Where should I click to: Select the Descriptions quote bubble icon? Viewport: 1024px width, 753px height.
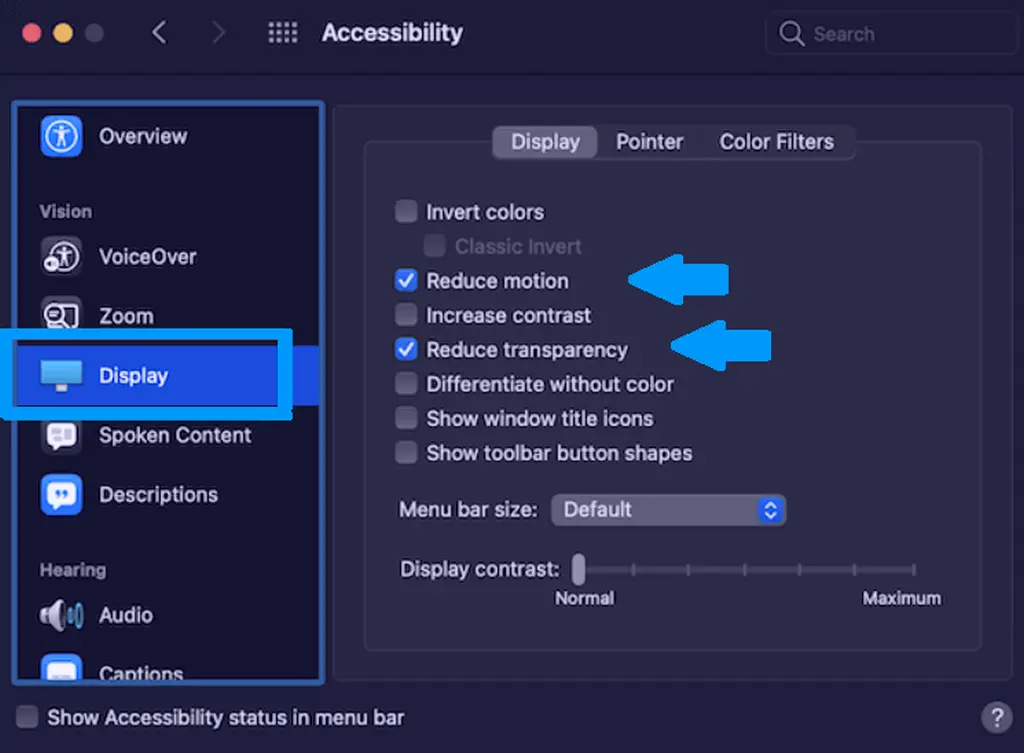[x=61, y=494]
